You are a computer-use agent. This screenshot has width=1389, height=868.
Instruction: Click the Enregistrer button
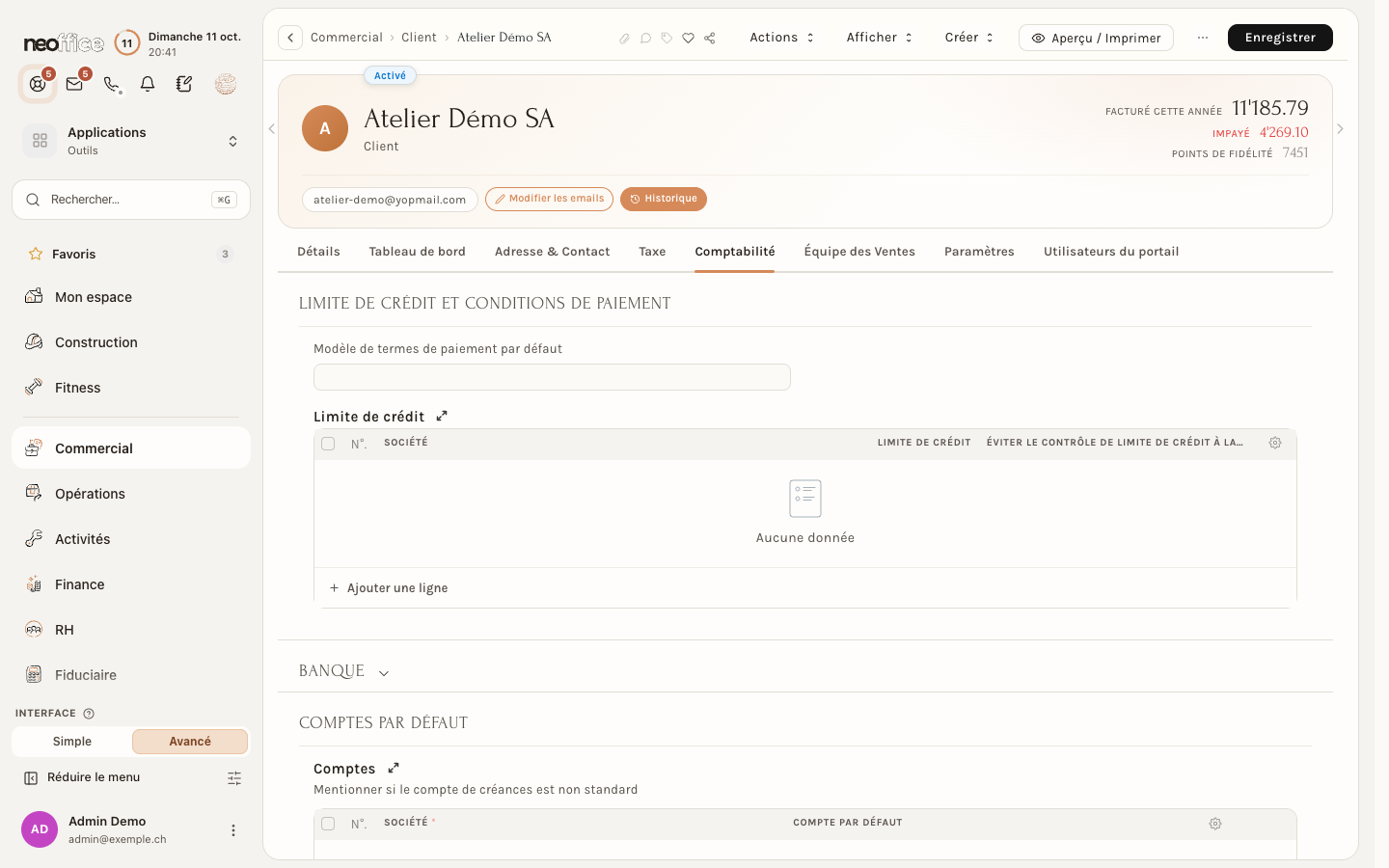(x=1280, y=38)
